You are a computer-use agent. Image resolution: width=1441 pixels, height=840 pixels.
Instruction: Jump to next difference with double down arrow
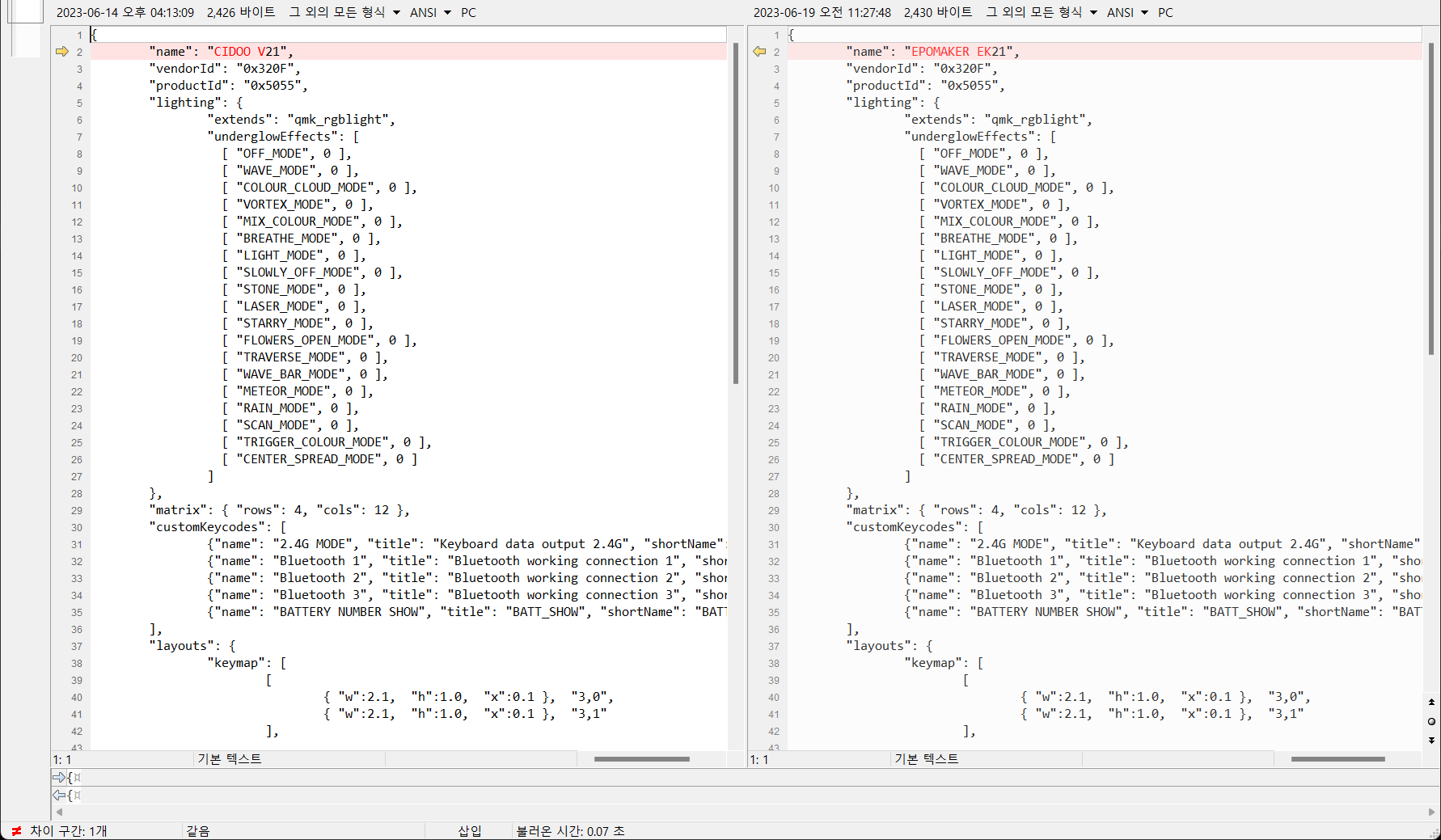pyautogui.click(x=1431, y=740)
